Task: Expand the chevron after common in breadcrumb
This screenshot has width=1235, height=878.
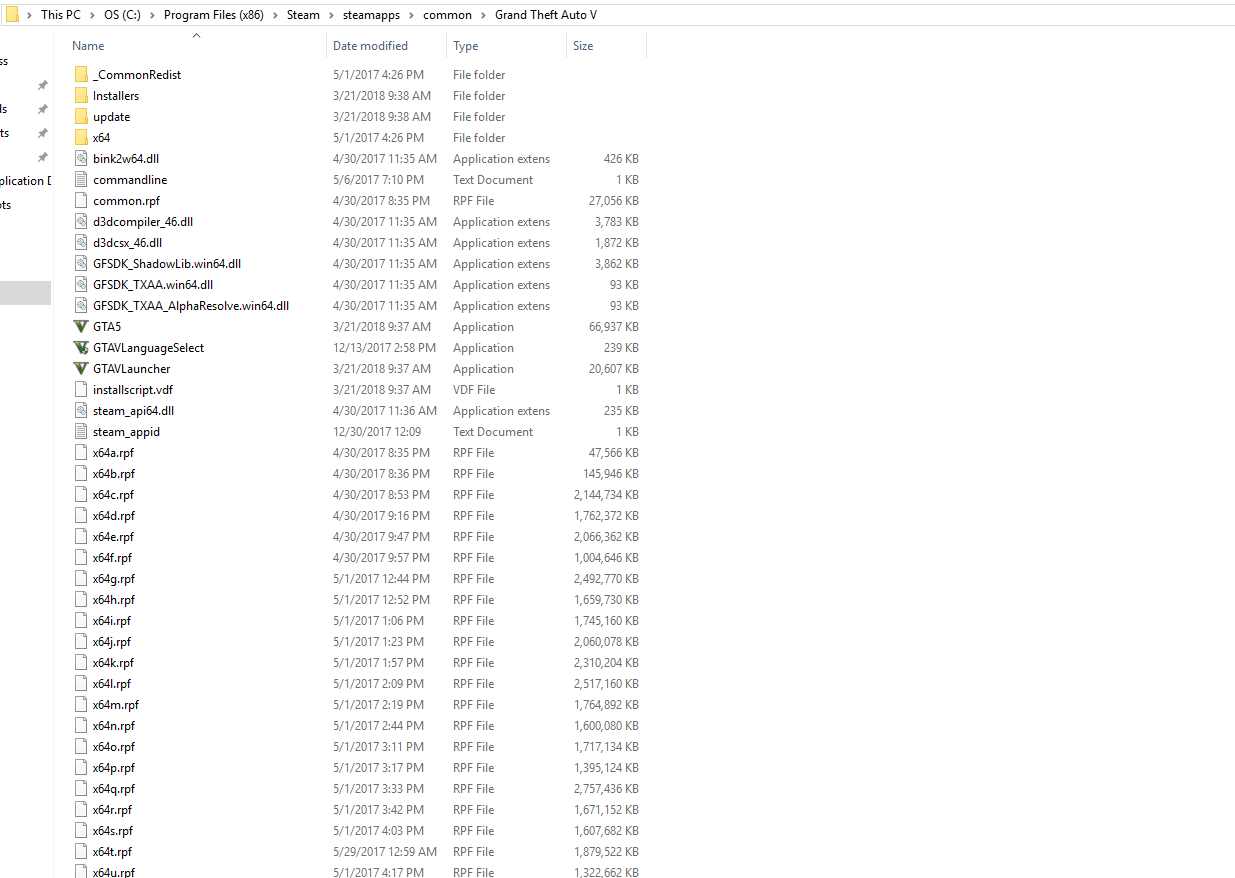Action: point(483,15)
